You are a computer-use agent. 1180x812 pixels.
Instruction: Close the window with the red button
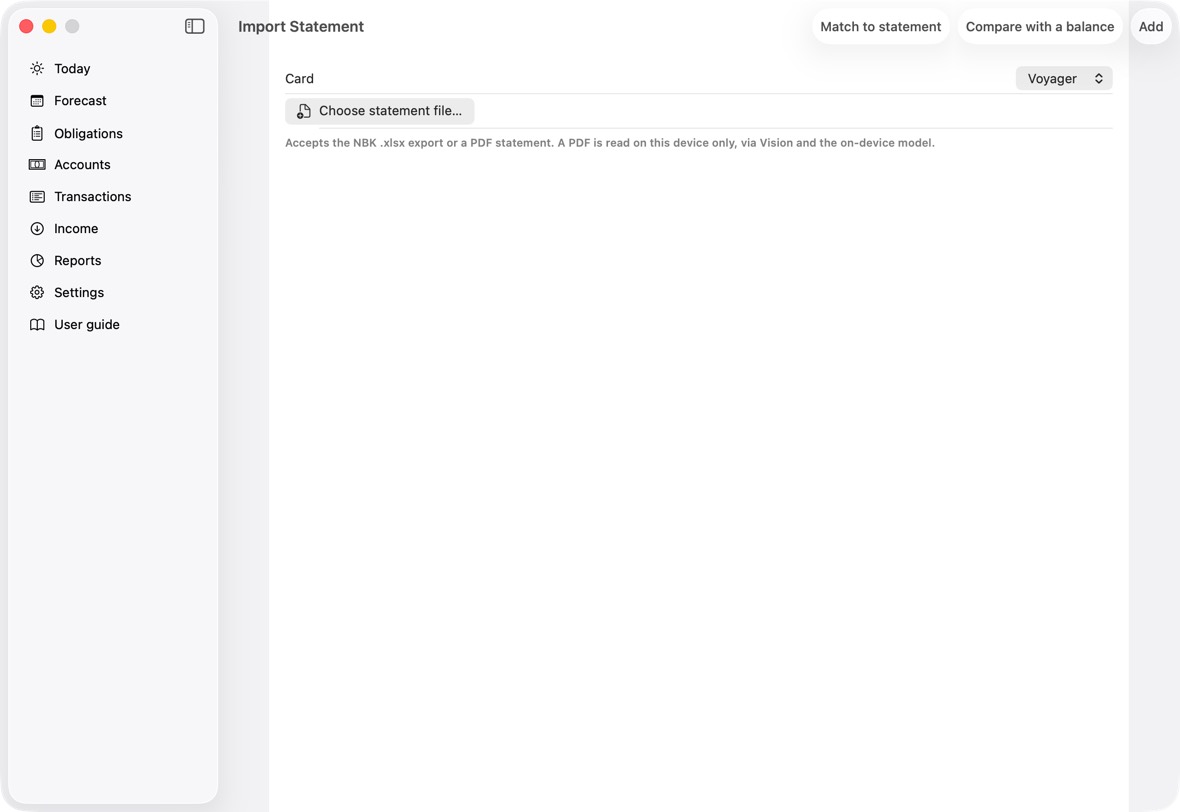point(26,26)
